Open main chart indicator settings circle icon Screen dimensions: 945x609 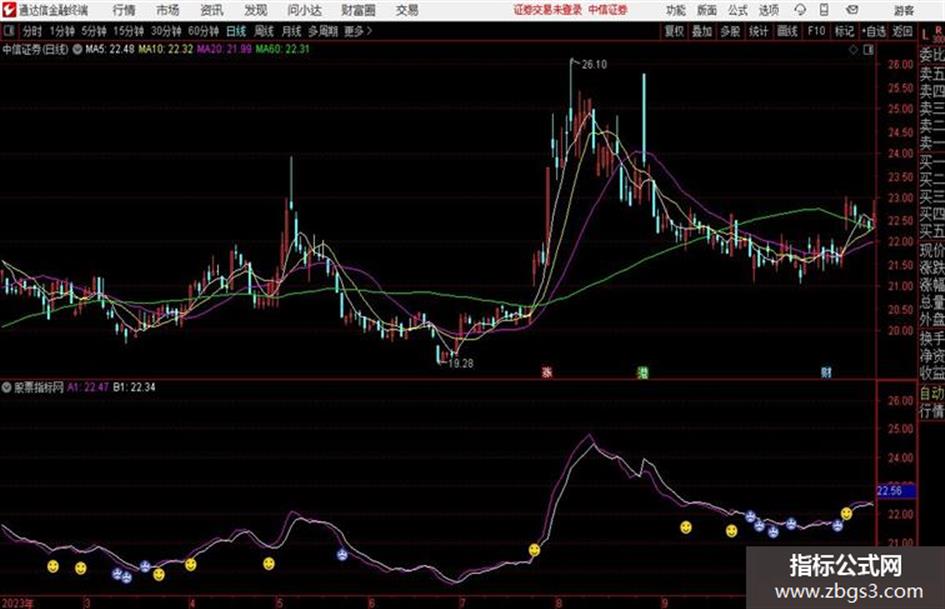coord(77,49)
